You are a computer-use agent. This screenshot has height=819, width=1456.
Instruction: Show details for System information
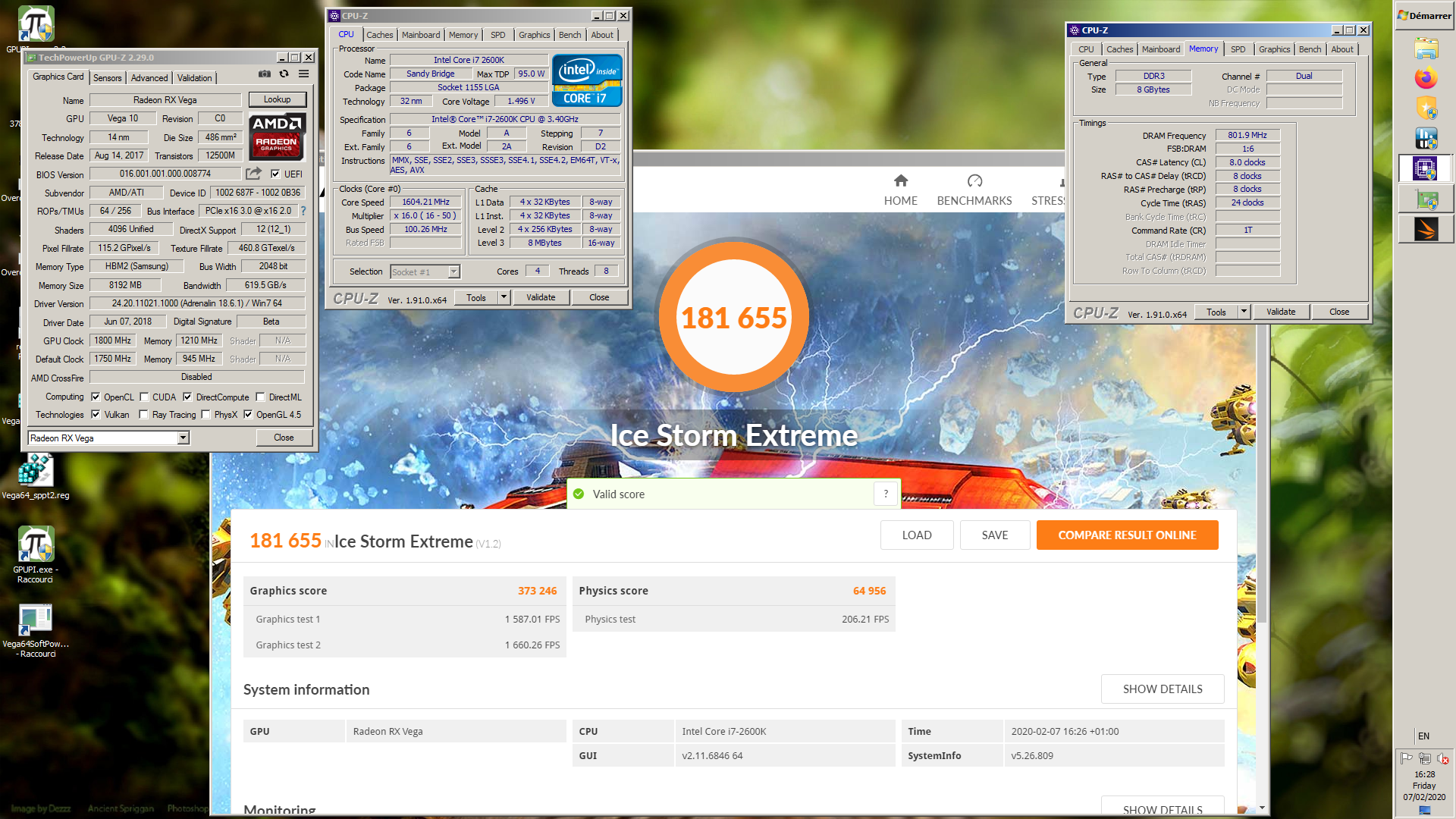coord(1163,689)
